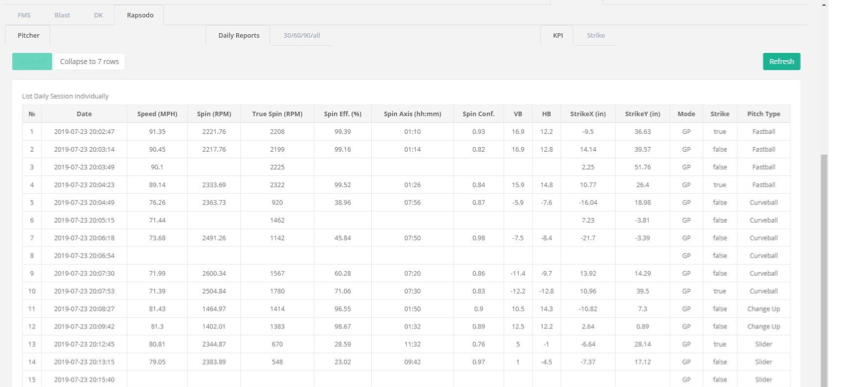This screenshot has height=387, width=858.
Task: Click StrikeY value 51.76
Action: [x=642, y=167]
